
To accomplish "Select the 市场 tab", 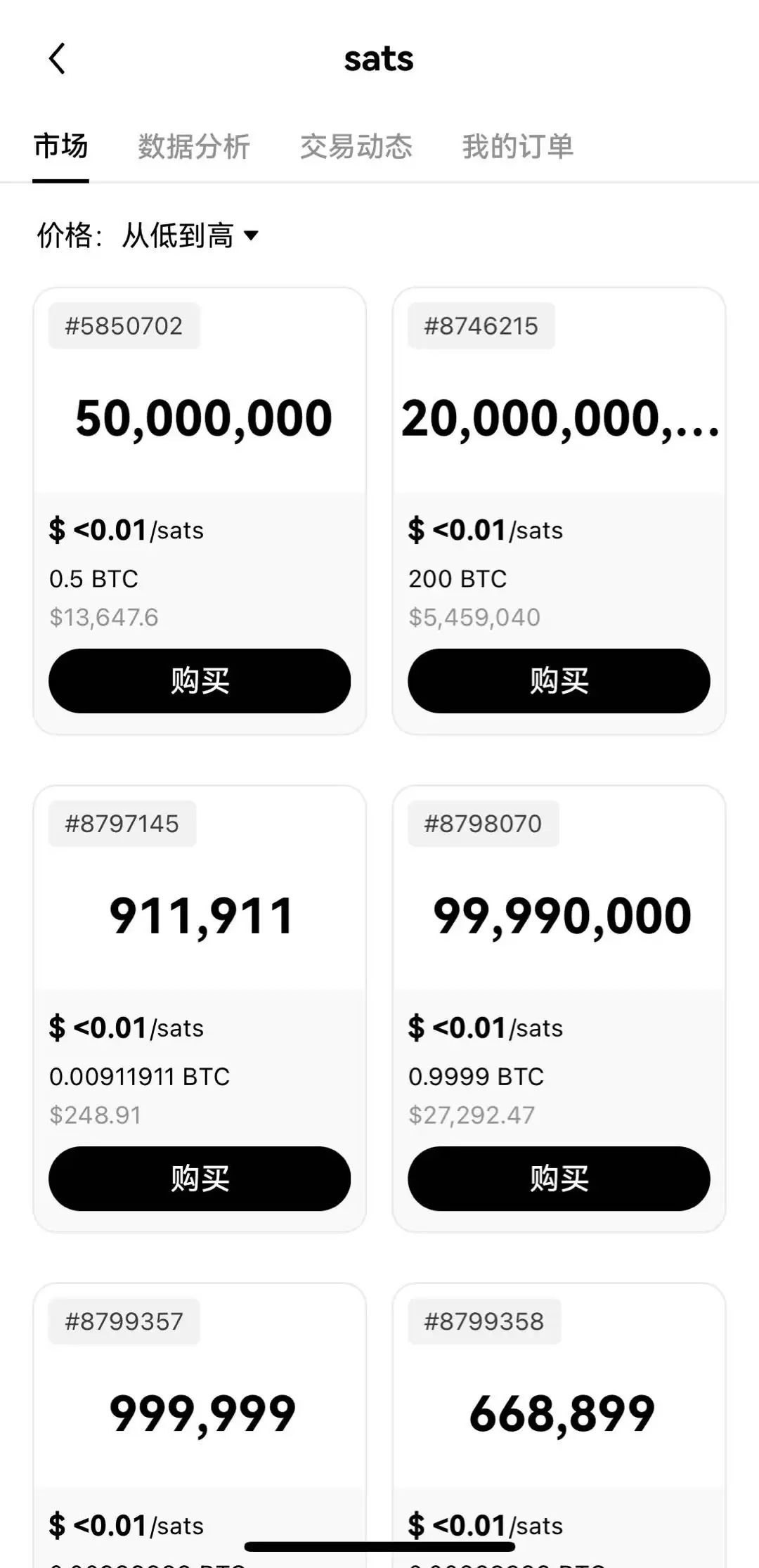I will [61, 147].
